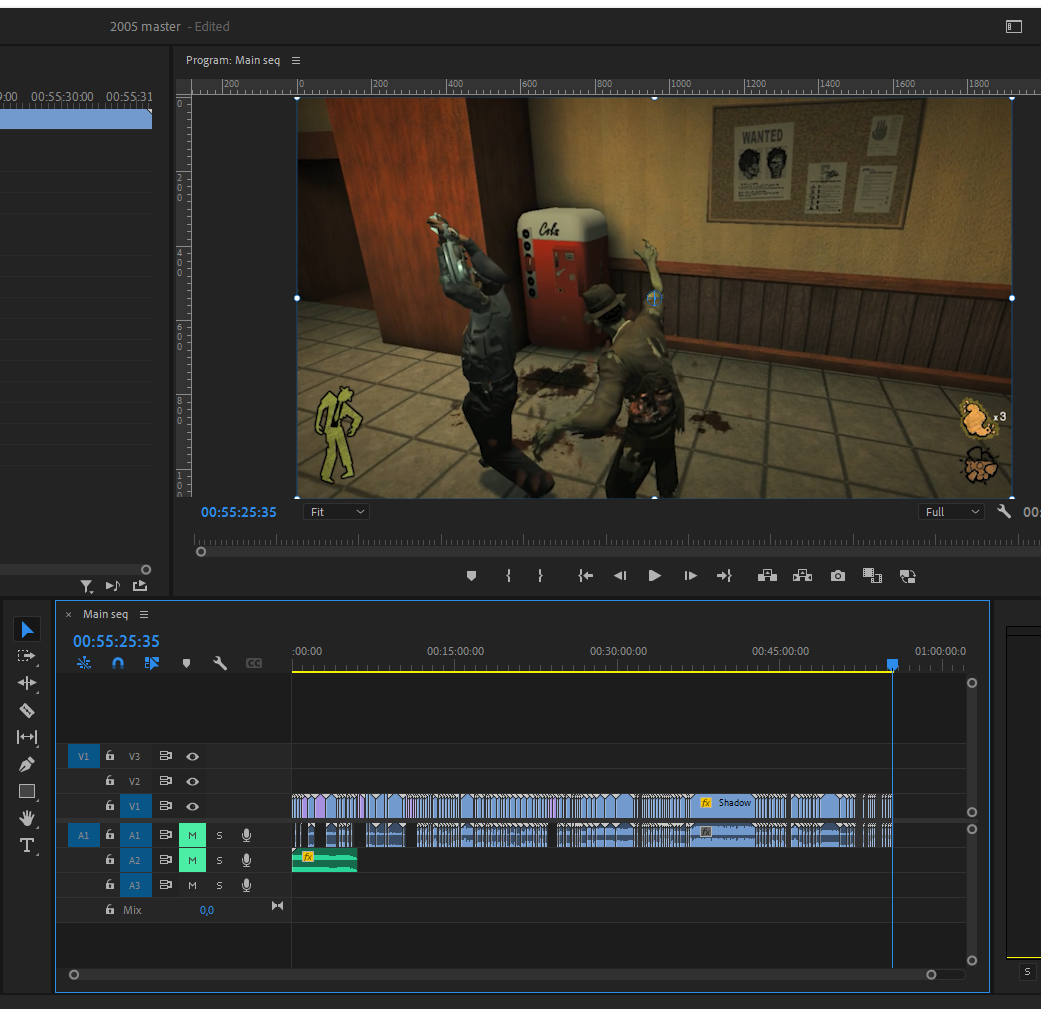This screenshot has height=1009, width=1041.
Task: Solo track A2
Action: pyautogui.click(x=219, y=860)
